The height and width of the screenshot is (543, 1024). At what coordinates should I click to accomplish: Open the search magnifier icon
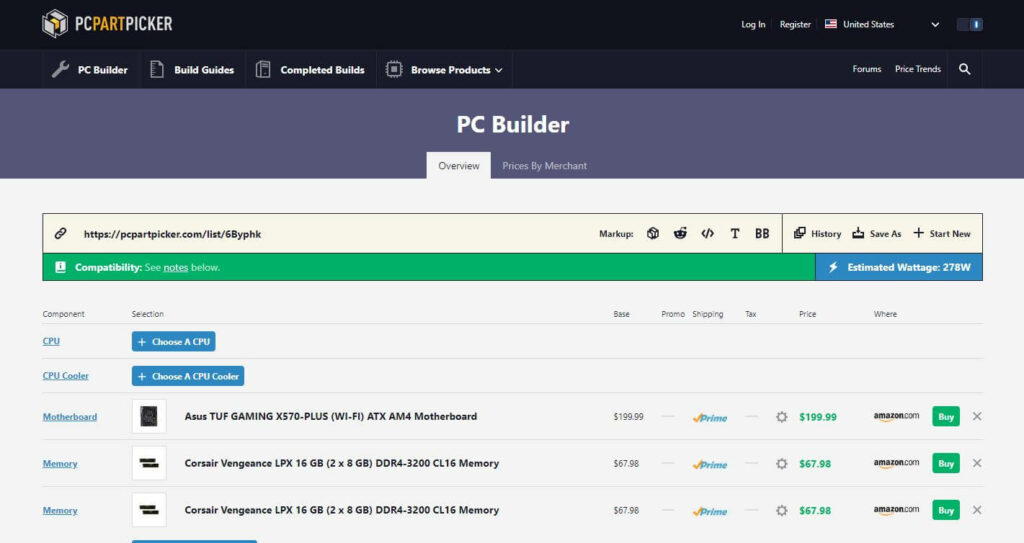(965, 69)
